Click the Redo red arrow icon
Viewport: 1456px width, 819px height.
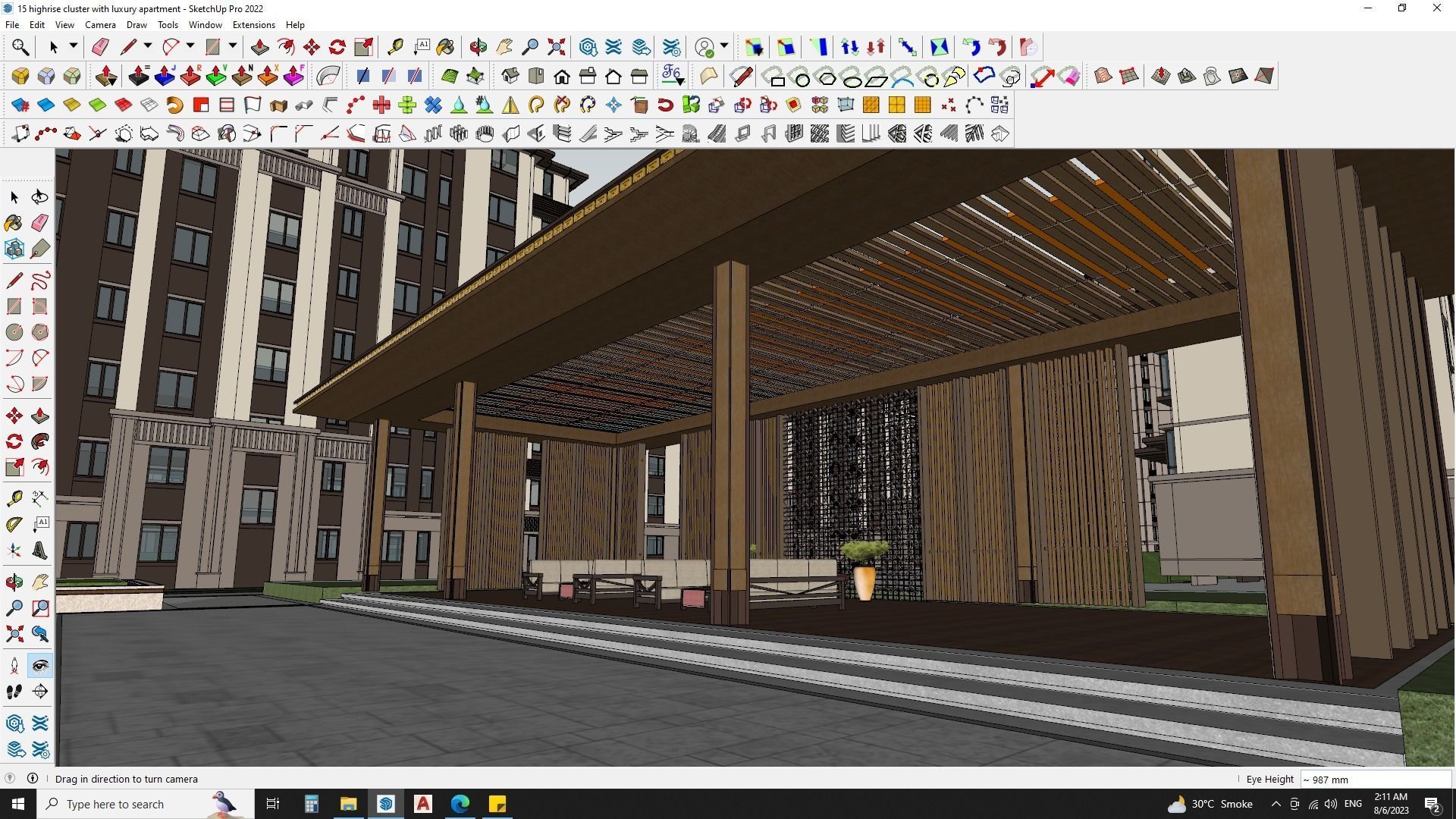tap(997, 47)
